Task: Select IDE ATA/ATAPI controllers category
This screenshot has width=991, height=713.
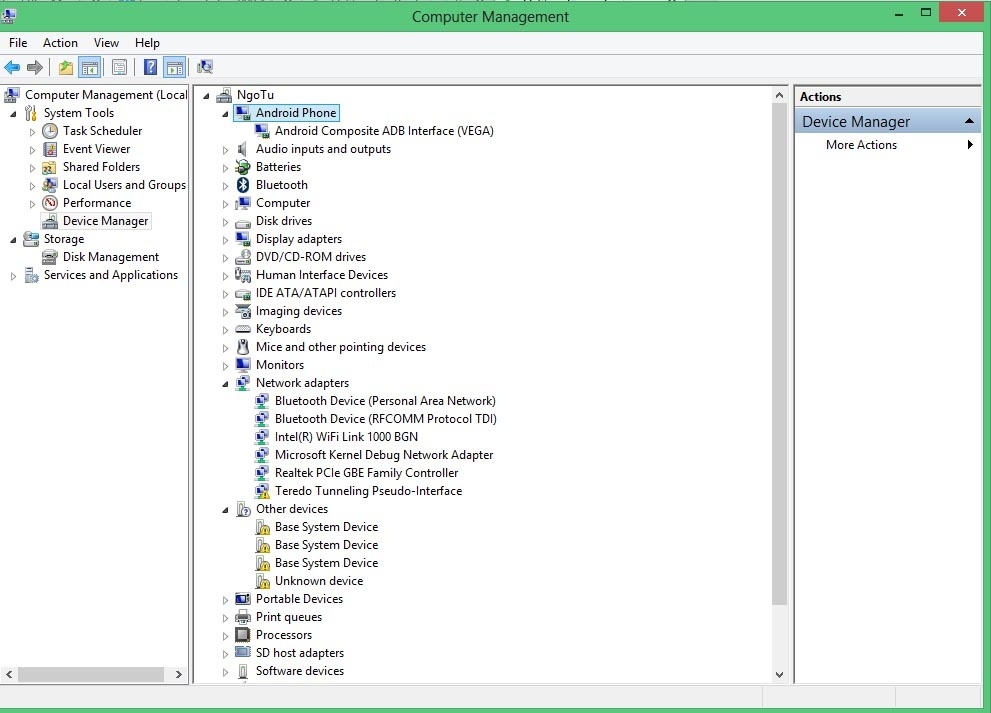Action: [x=325, y=293]
